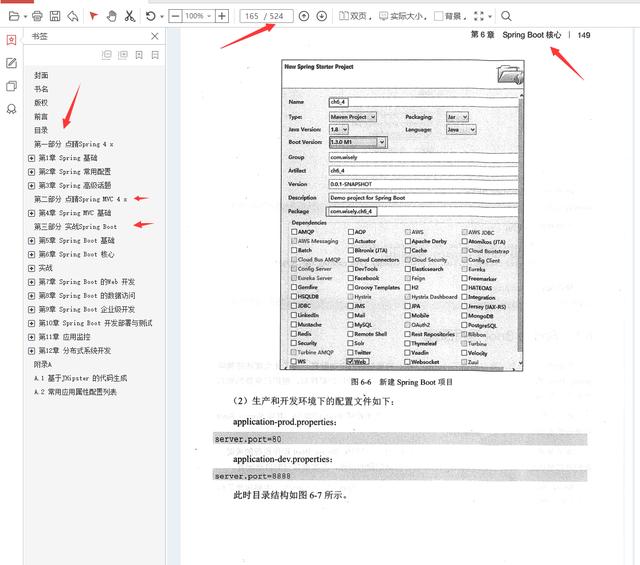Go to previous page with up-arrow circle

pos(304,16)
